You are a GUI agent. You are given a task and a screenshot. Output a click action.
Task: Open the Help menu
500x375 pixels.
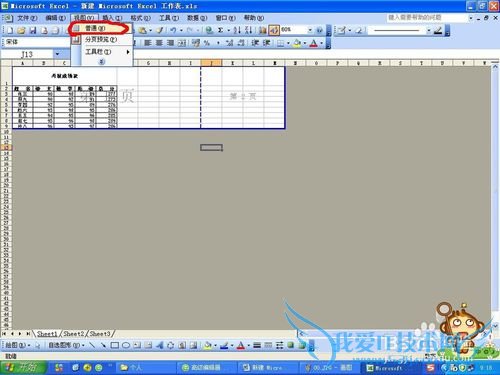(253, 18)
